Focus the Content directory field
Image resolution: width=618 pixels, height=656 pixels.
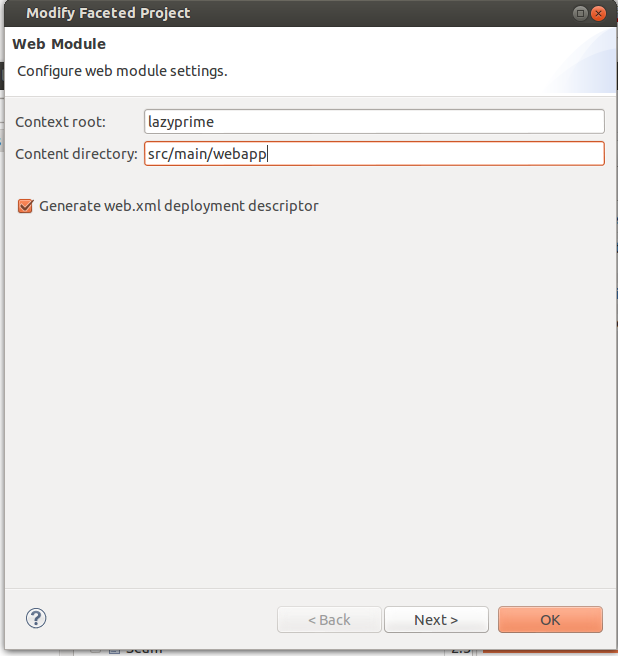(x=374, y=154)
